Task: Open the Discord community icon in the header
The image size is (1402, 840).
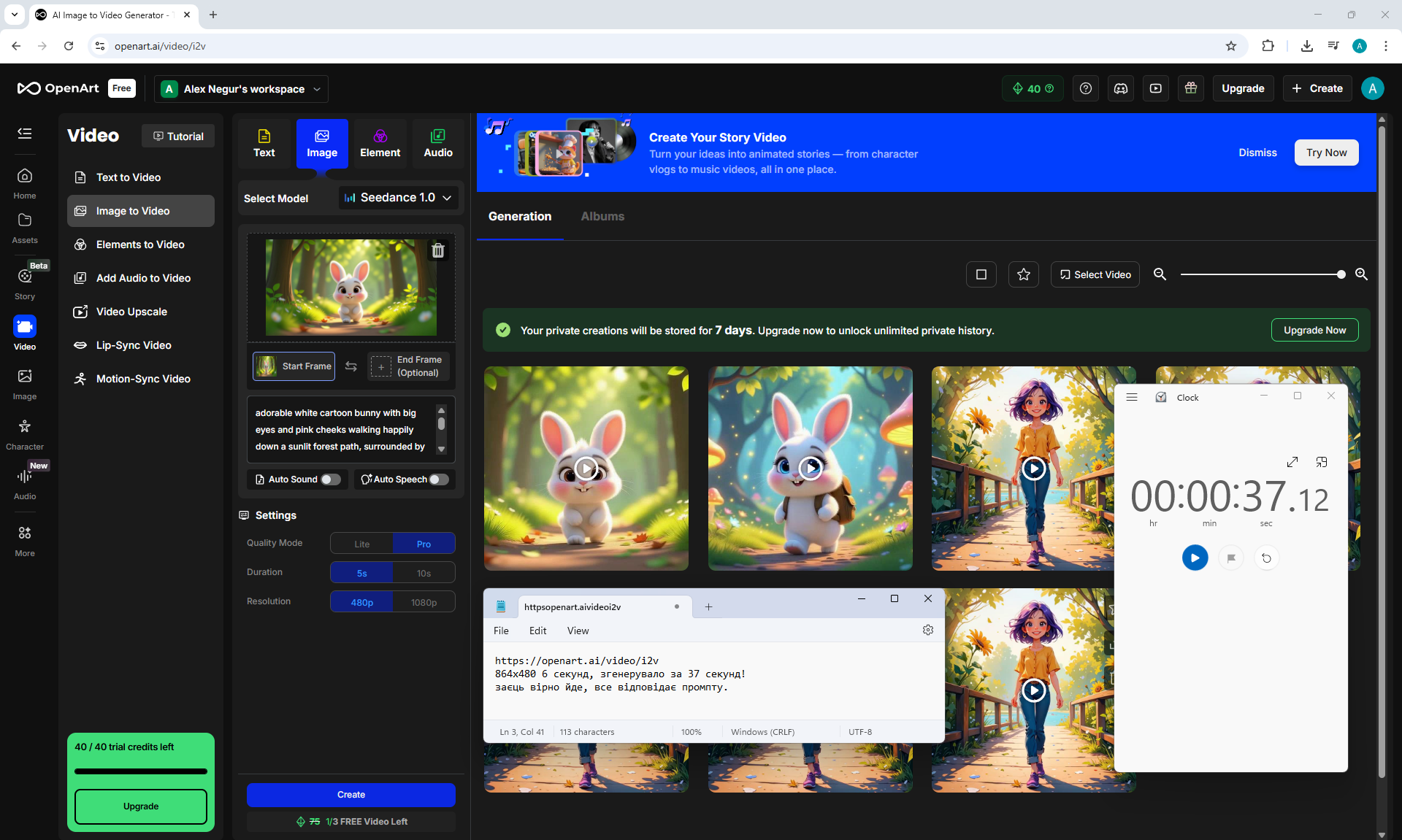Action: click(1120, 88)
